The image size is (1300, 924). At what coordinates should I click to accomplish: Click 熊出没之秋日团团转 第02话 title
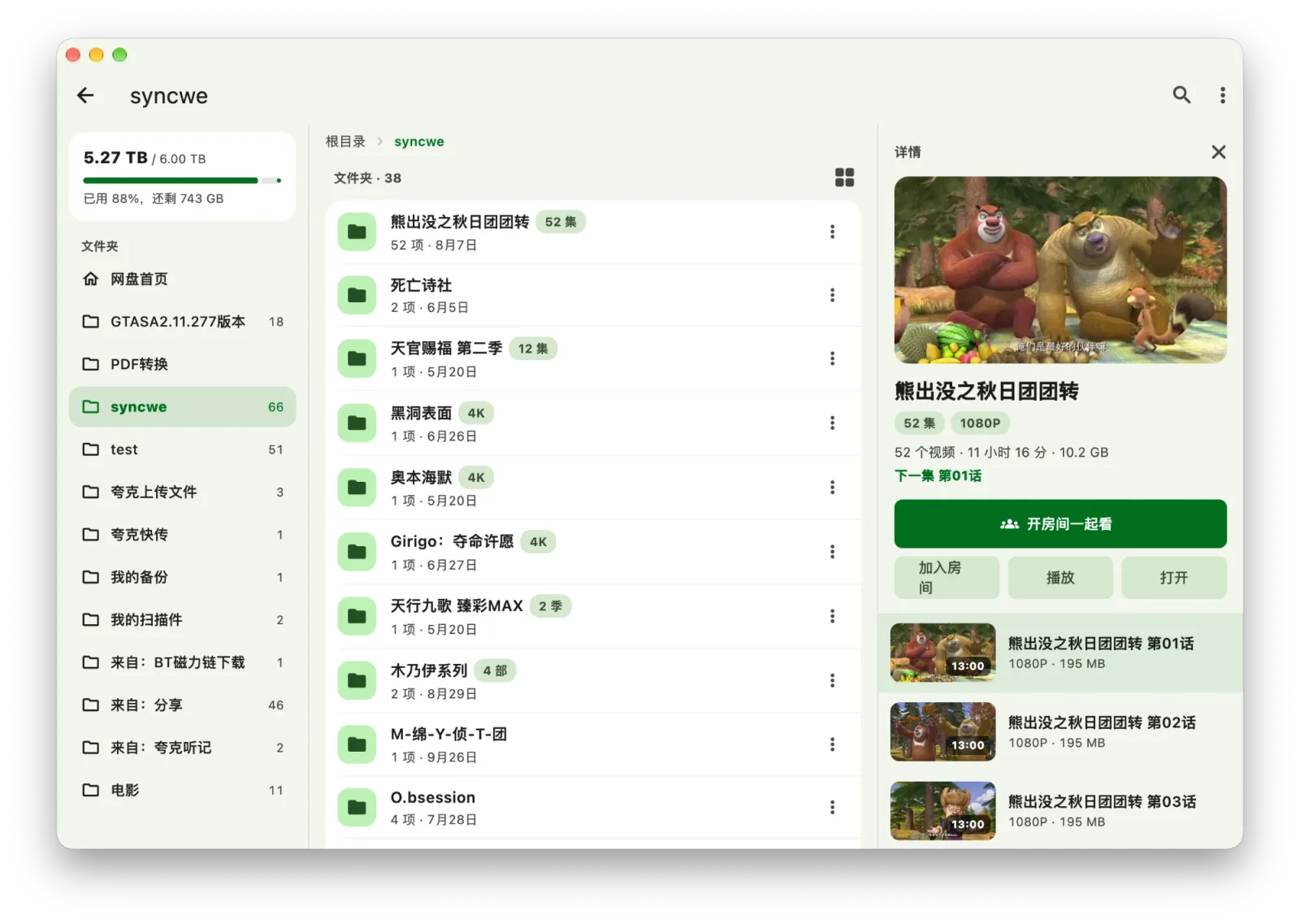point(1102,722)
